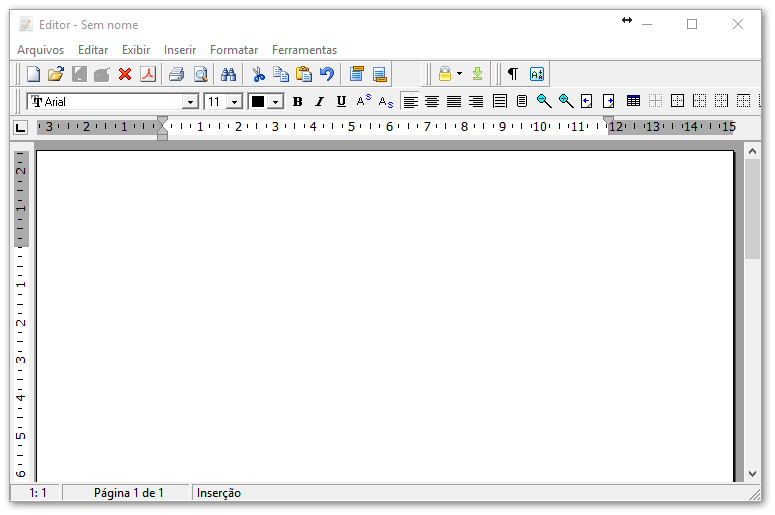Justify the paragraph text
This screenshot has height=515, width=775.
point(454,102)
